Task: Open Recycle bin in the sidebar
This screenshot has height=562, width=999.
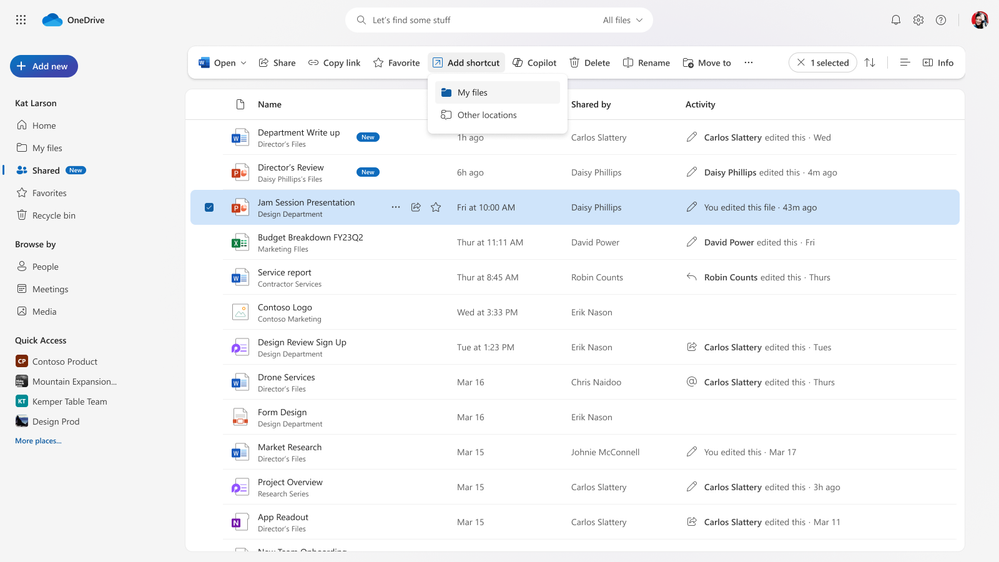Action: pos(53,215)
